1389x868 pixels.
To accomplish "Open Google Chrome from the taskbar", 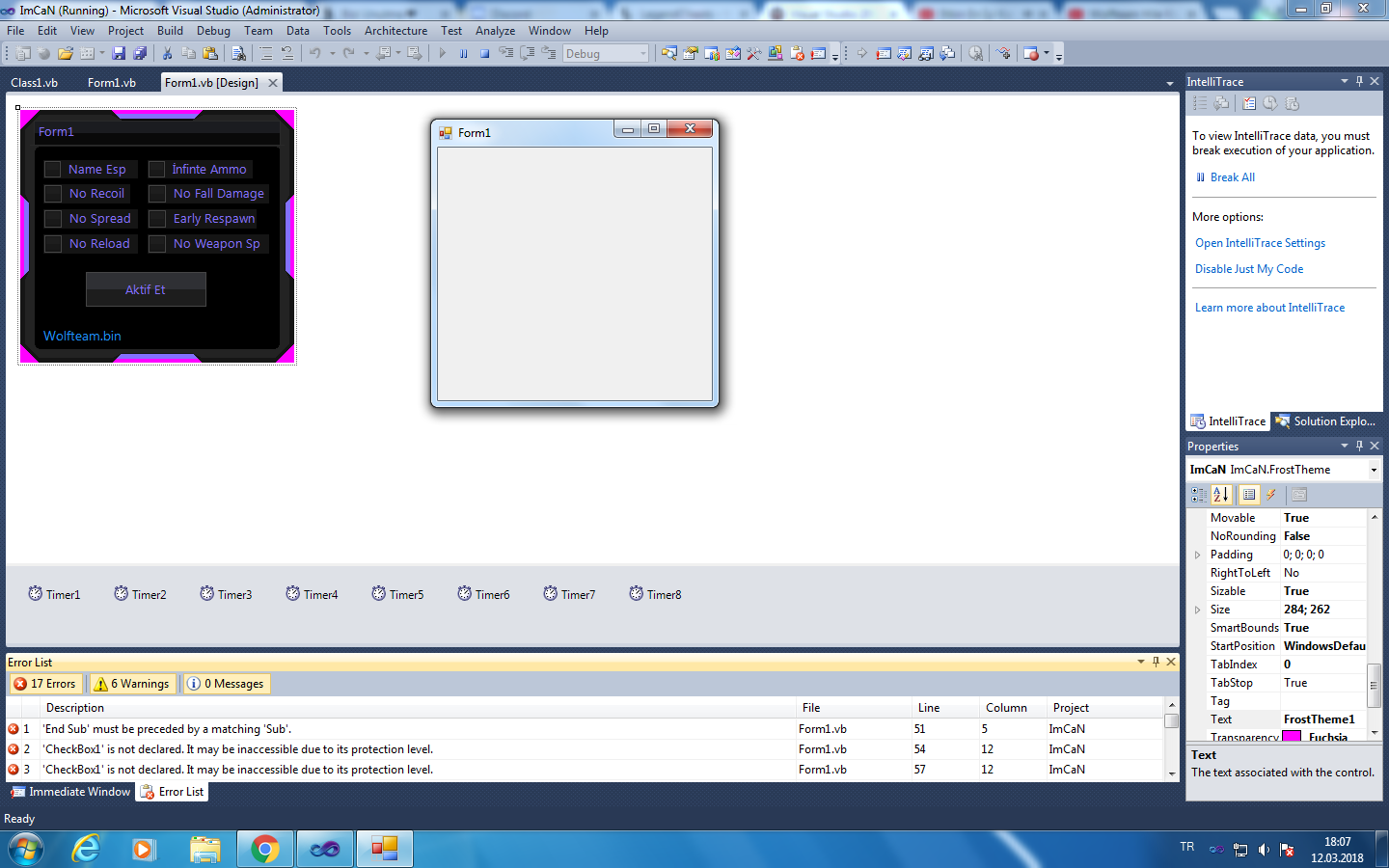I will [x=264, y=849].
